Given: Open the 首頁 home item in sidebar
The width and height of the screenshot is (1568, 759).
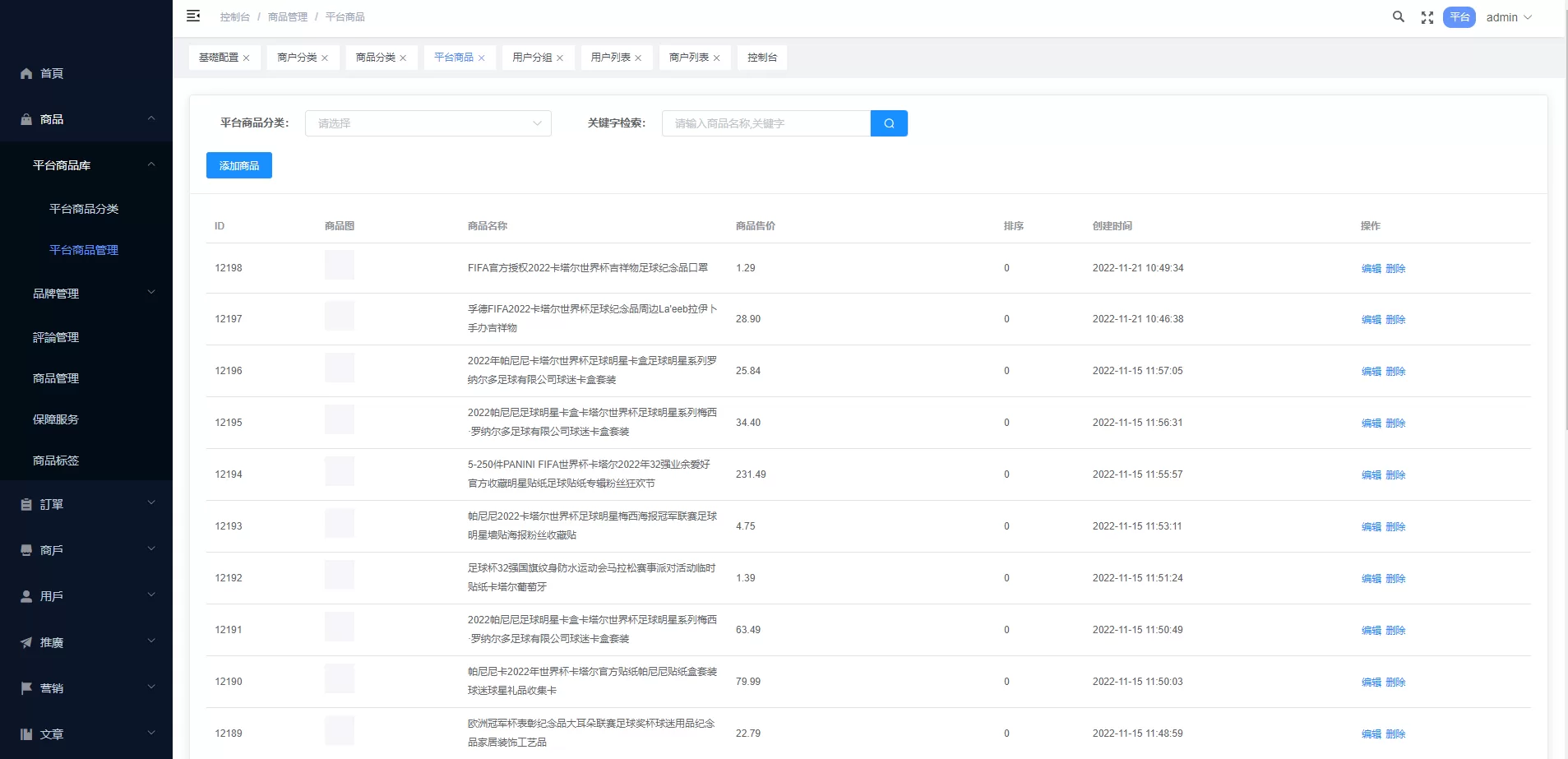Looking at the screenshot, I should coord(52,73).
